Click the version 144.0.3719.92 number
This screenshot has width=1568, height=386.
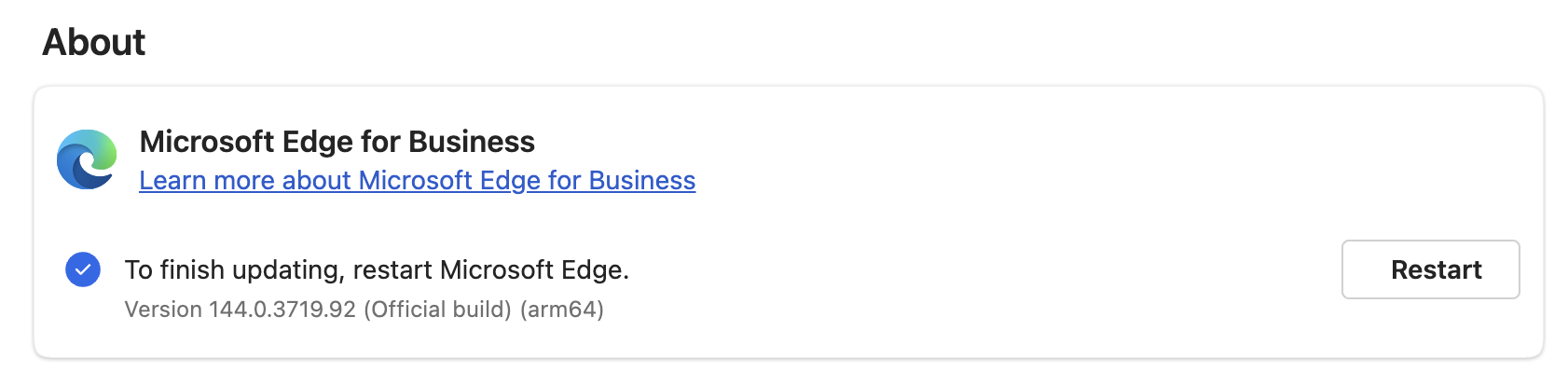[x=282, y=310]
